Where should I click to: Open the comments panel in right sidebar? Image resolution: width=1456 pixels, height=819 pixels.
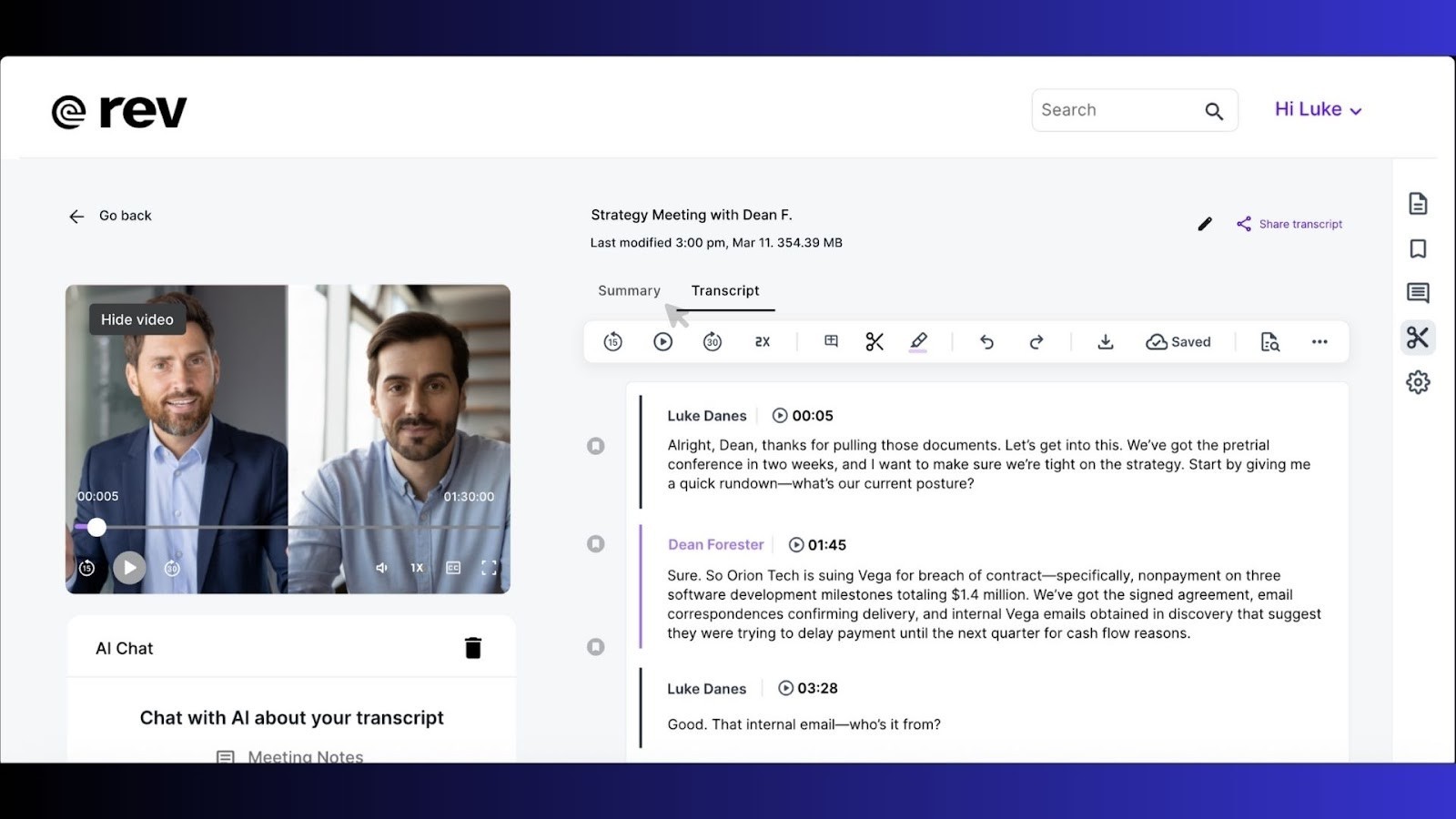pyautogui.click(x=1418, y=292)
